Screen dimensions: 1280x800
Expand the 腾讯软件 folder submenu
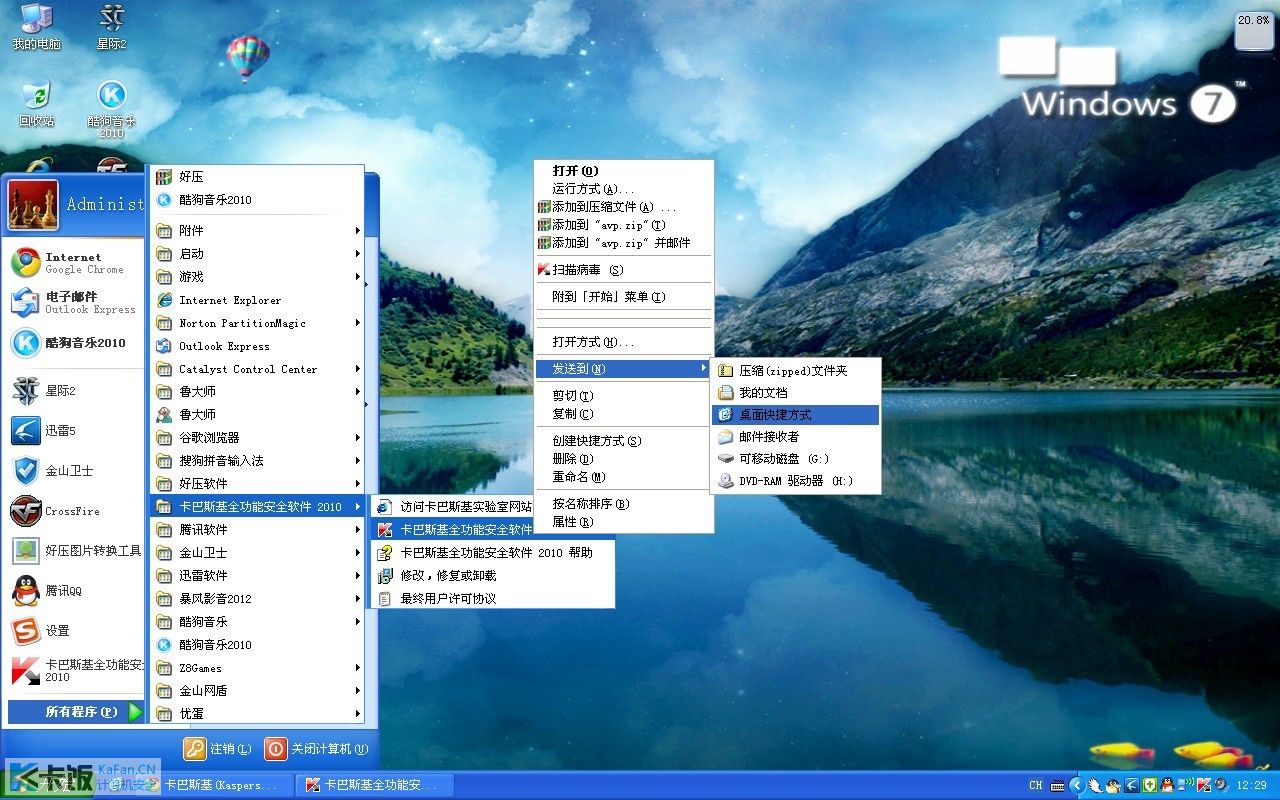pos(257,530)
